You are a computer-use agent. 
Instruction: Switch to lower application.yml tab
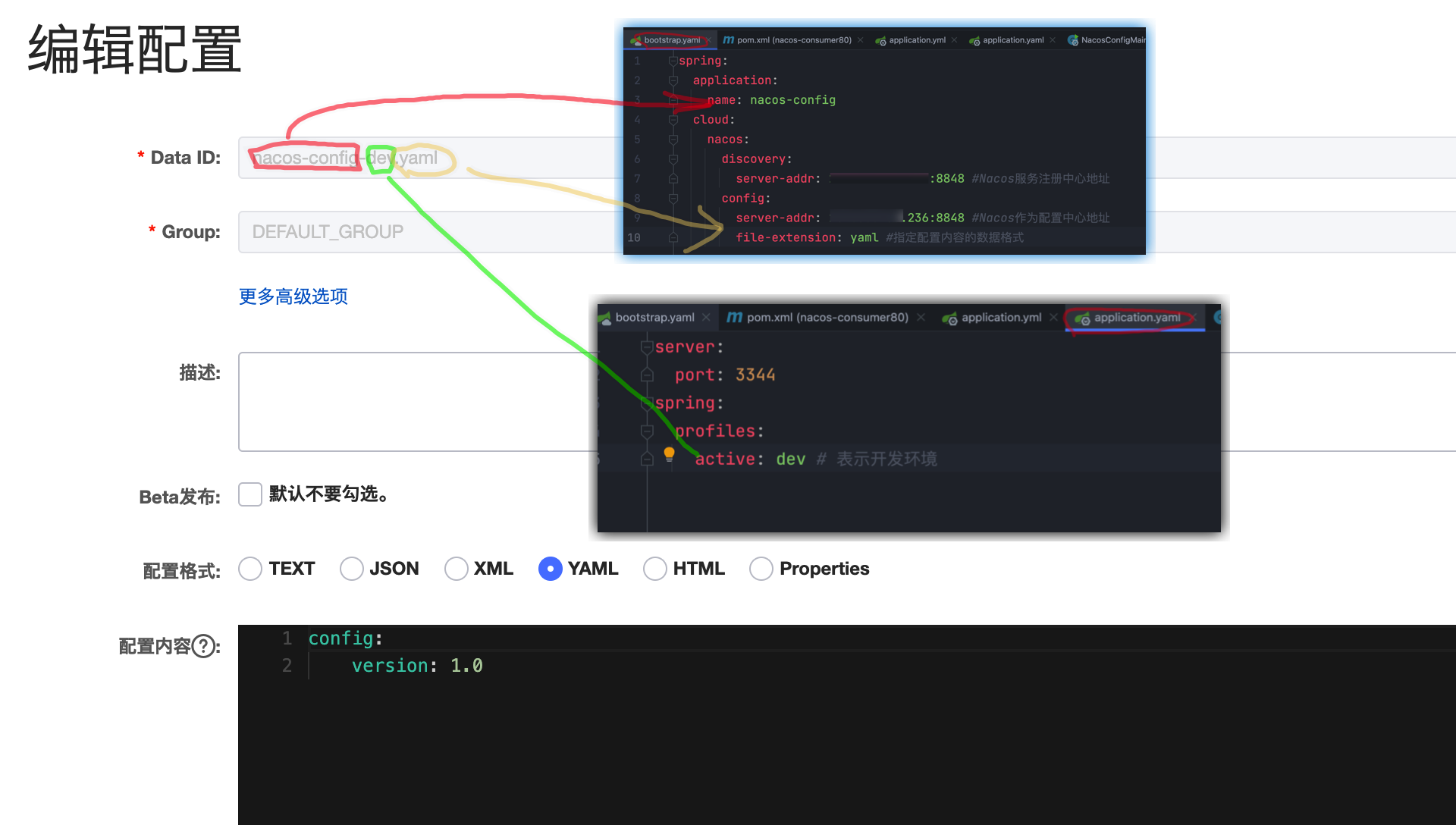[x=1000, y=317]
